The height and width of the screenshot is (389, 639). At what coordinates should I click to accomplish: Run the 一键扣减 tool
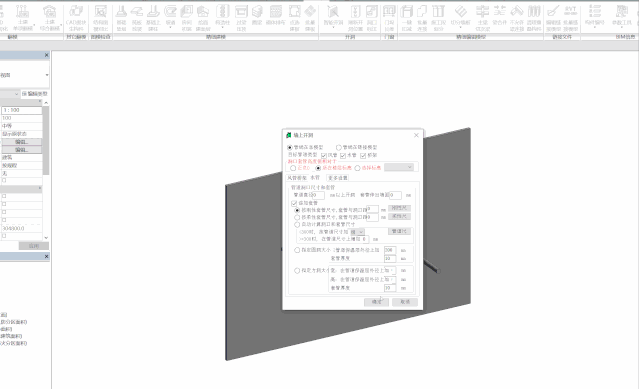407,17
